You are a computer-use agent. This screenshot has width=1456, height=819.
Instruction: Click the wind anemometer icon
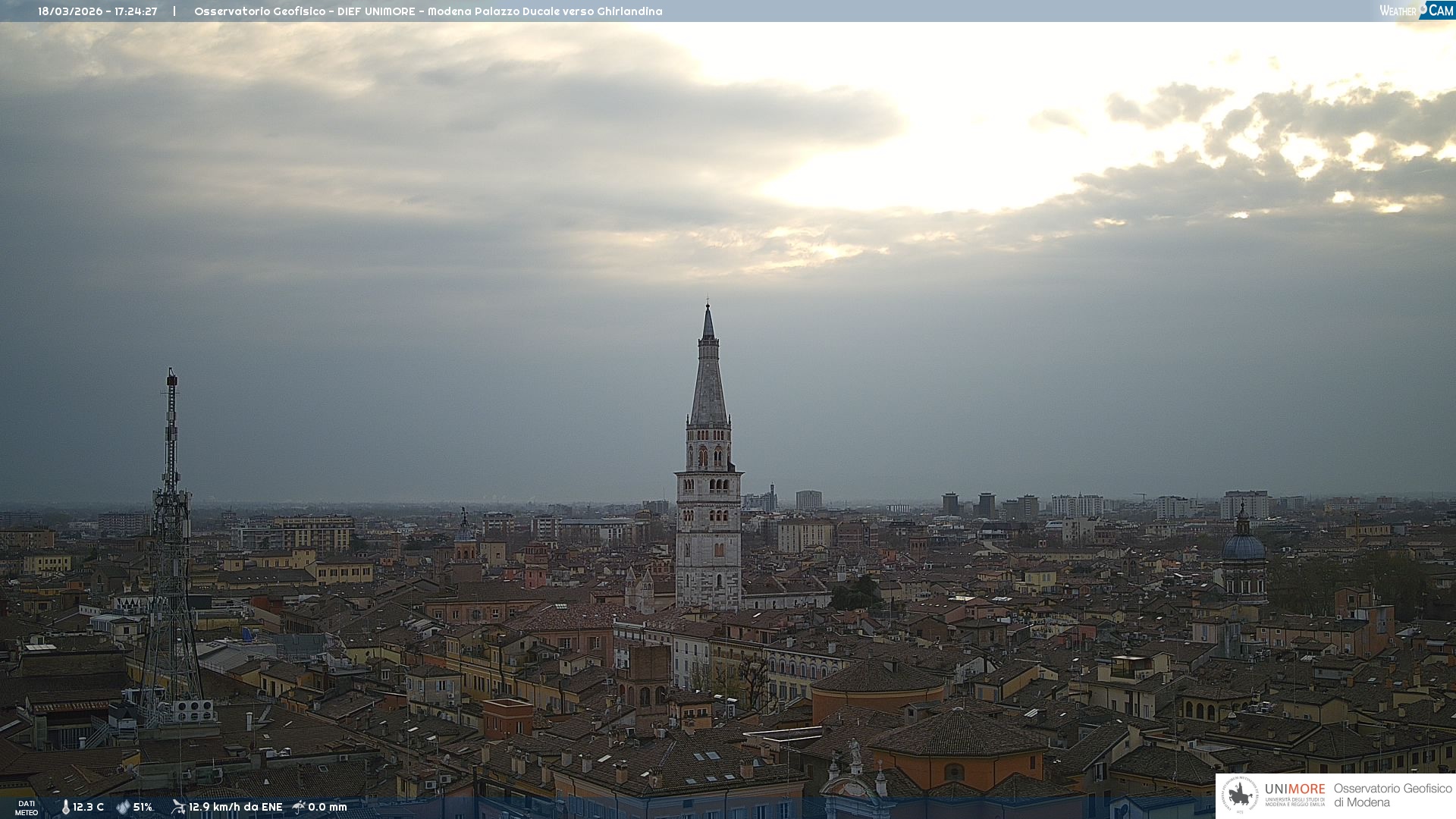[178, 807]
